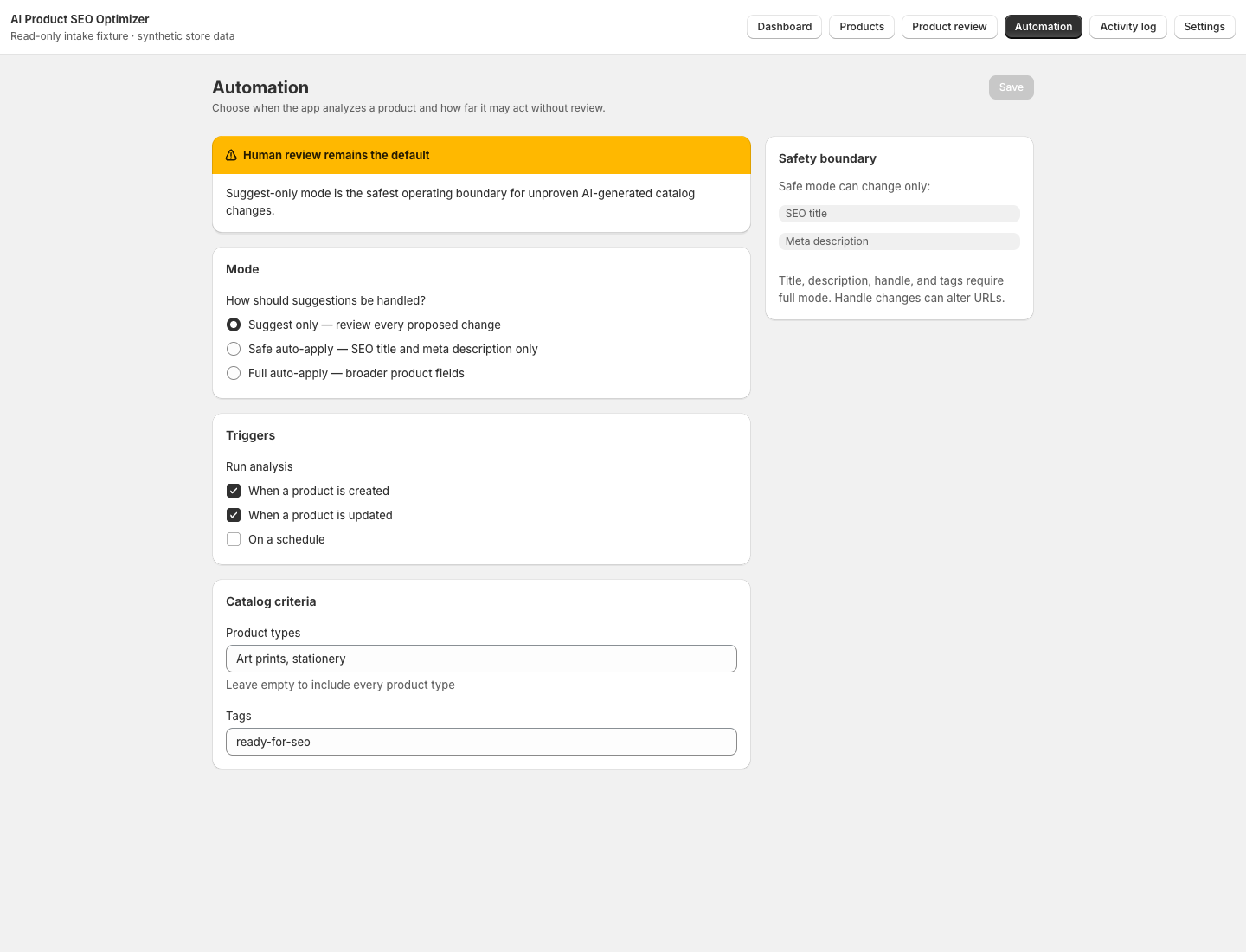Click the Read-only intake fixture subtitle
The image size is (1246, 952).
[122, 36]
